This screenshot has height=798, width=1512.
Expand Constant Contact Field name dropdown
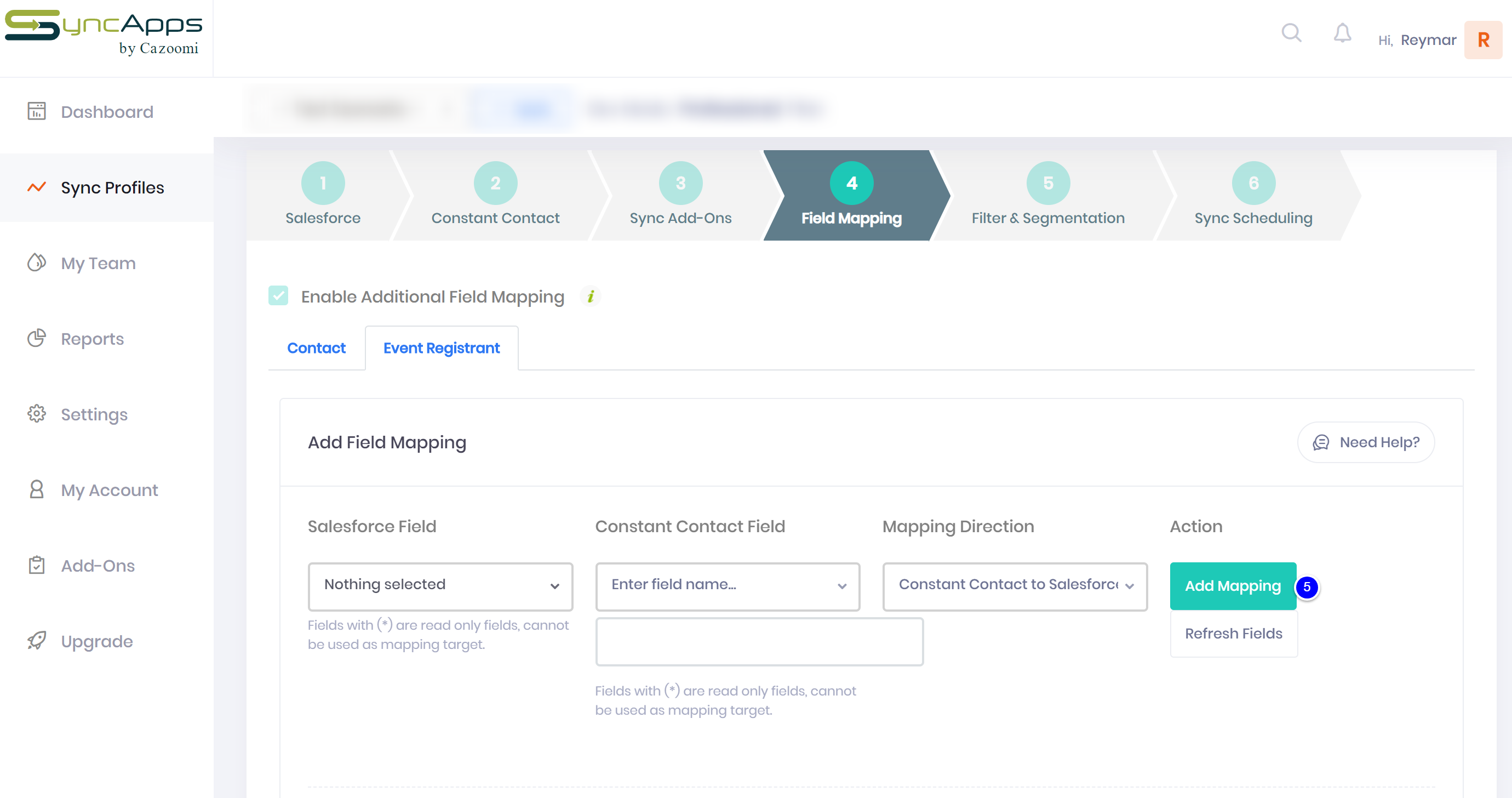(728, 585)
